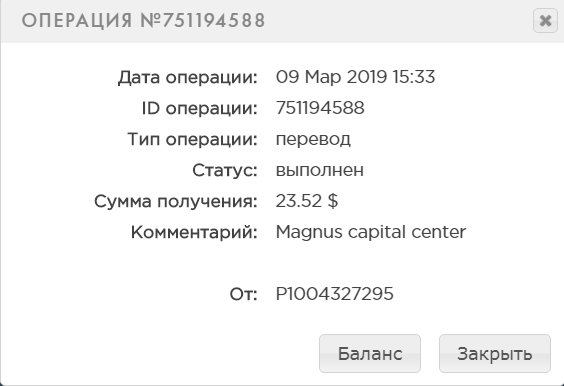Image resolution: width=564 pixels, height=386 pixels.
Task: Click the sender account P1004327295
Action: (334, 294)
